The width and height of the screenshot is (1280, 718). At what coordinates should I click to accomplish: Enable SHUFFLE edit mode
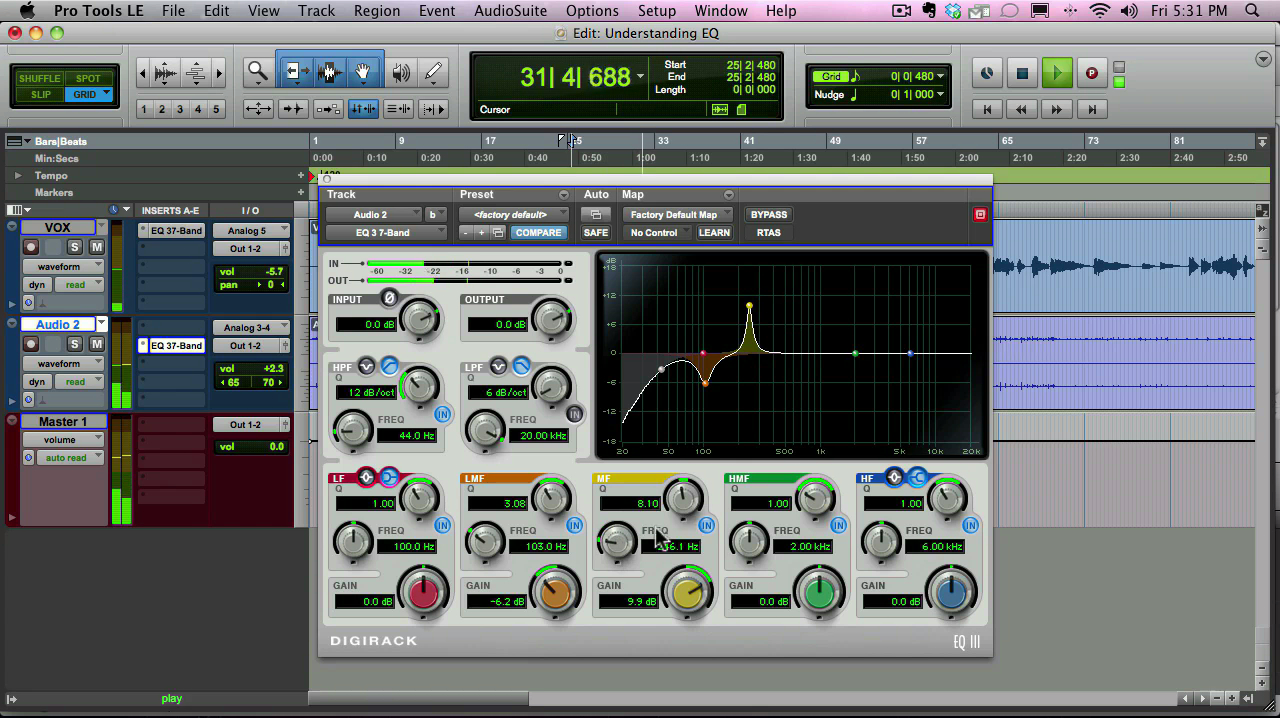pos(40,78)
